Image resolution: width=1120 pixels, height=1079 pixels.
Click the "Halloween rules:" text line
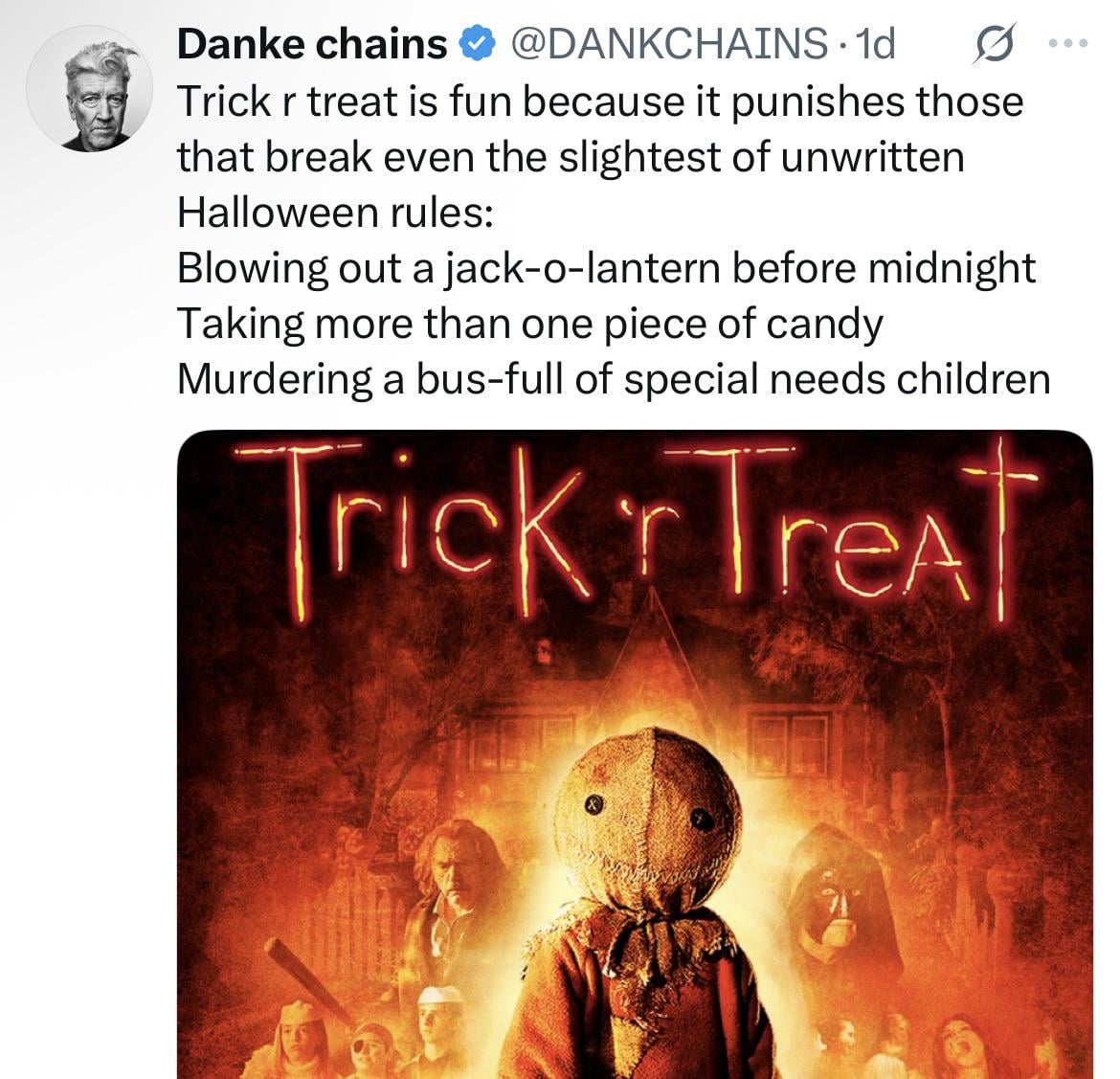[335, 212]
